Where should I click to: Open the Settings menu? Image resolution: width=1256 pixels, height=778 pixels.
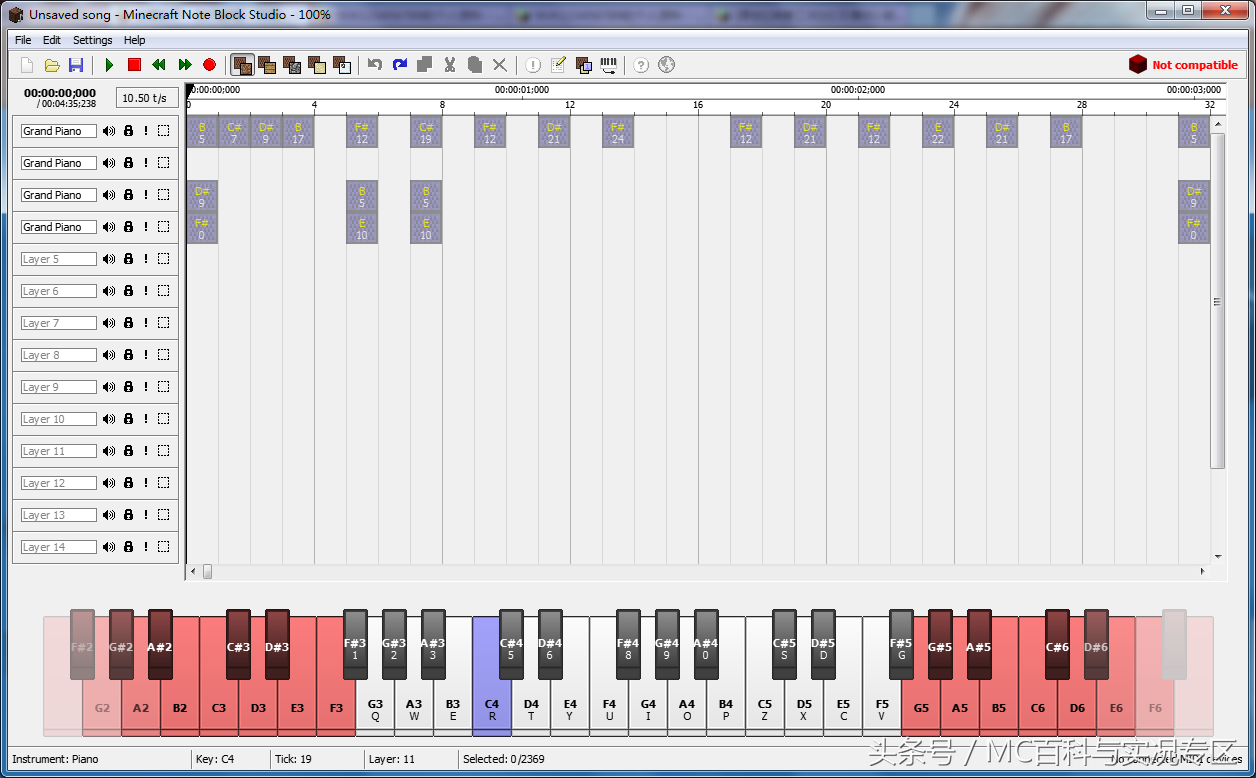pyautogui.click(x=92, y=40)
